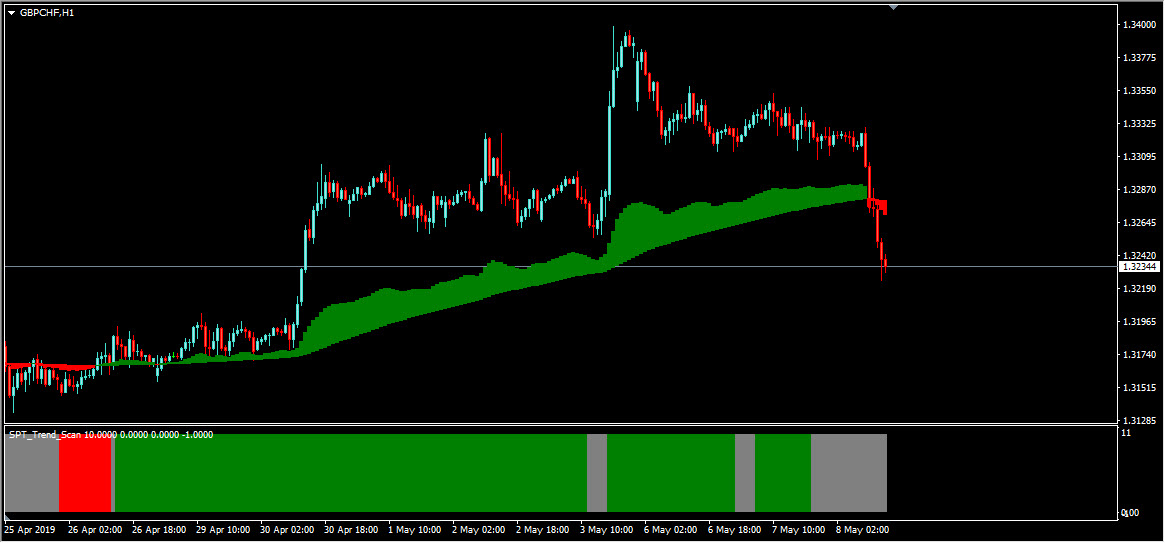Click the 1.32190 price scale label
The width and height of the screenshot is (1165, 543).
click(x=1140, y=288)
